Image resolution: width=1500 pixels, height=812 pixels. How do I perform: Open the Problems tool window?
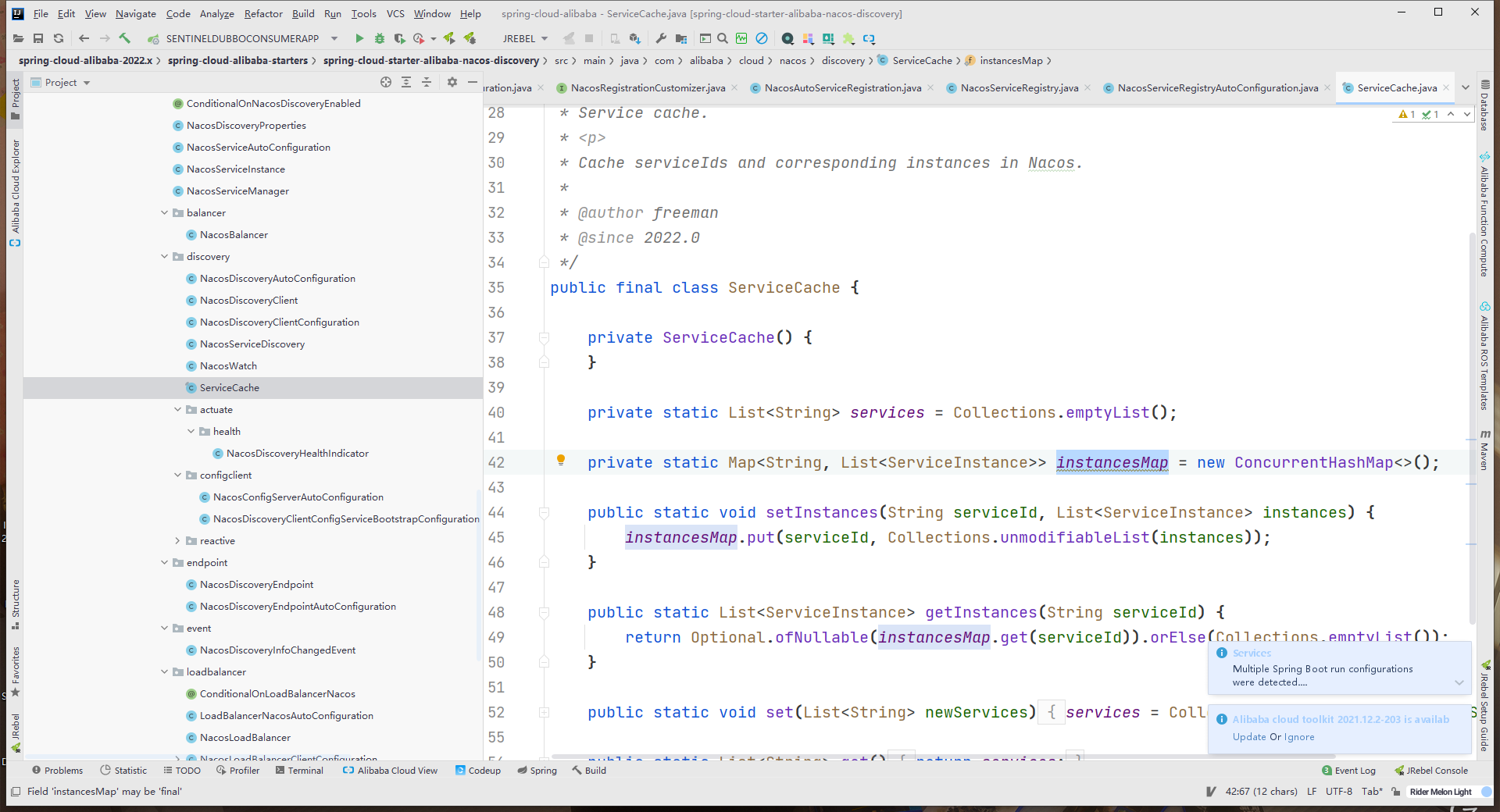pos(57,770)
